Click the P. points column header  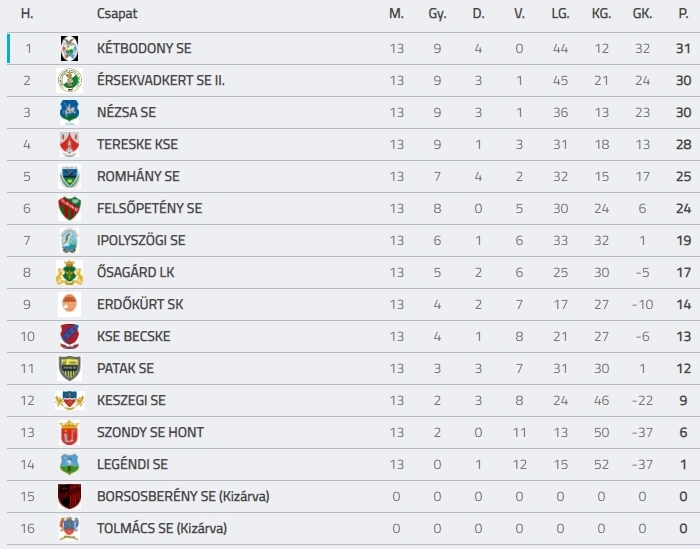click(683, 14)
